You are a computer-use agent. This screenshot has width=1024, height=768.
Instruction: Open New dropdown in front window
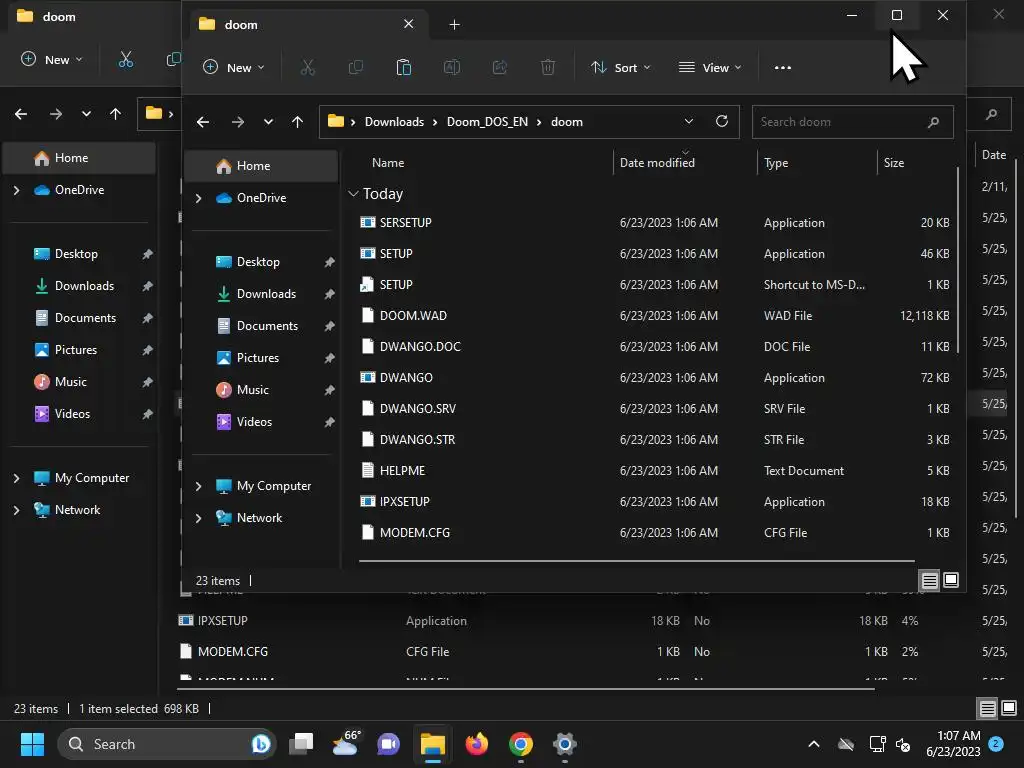point(234,67)
